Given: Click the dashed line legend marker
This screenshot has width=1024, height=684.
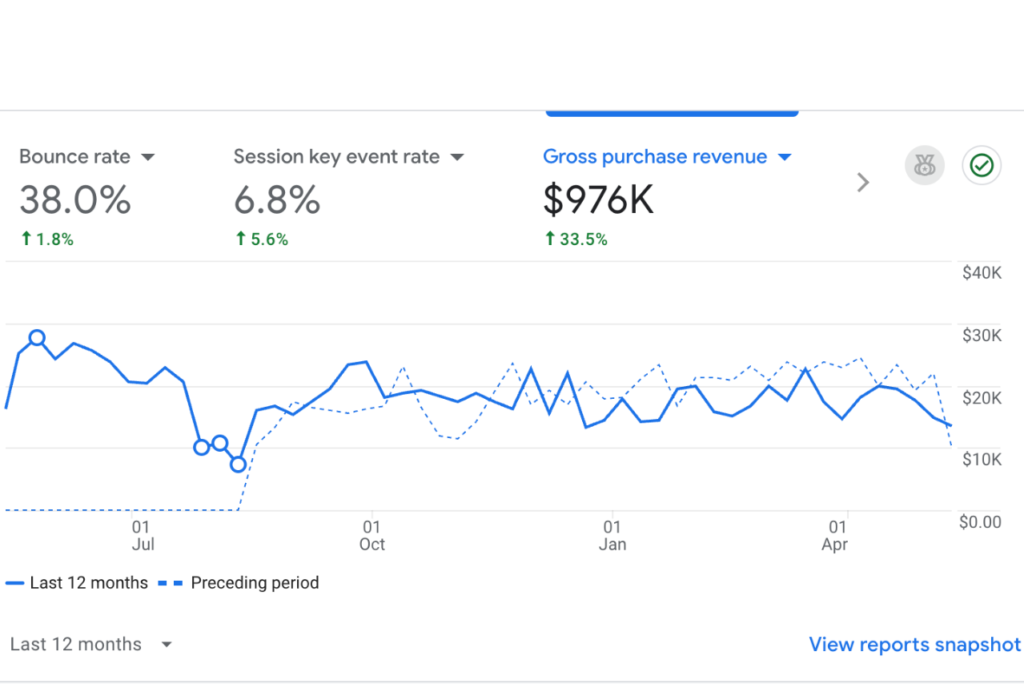Looking at the screenshot, I should (x=172, y=583).
